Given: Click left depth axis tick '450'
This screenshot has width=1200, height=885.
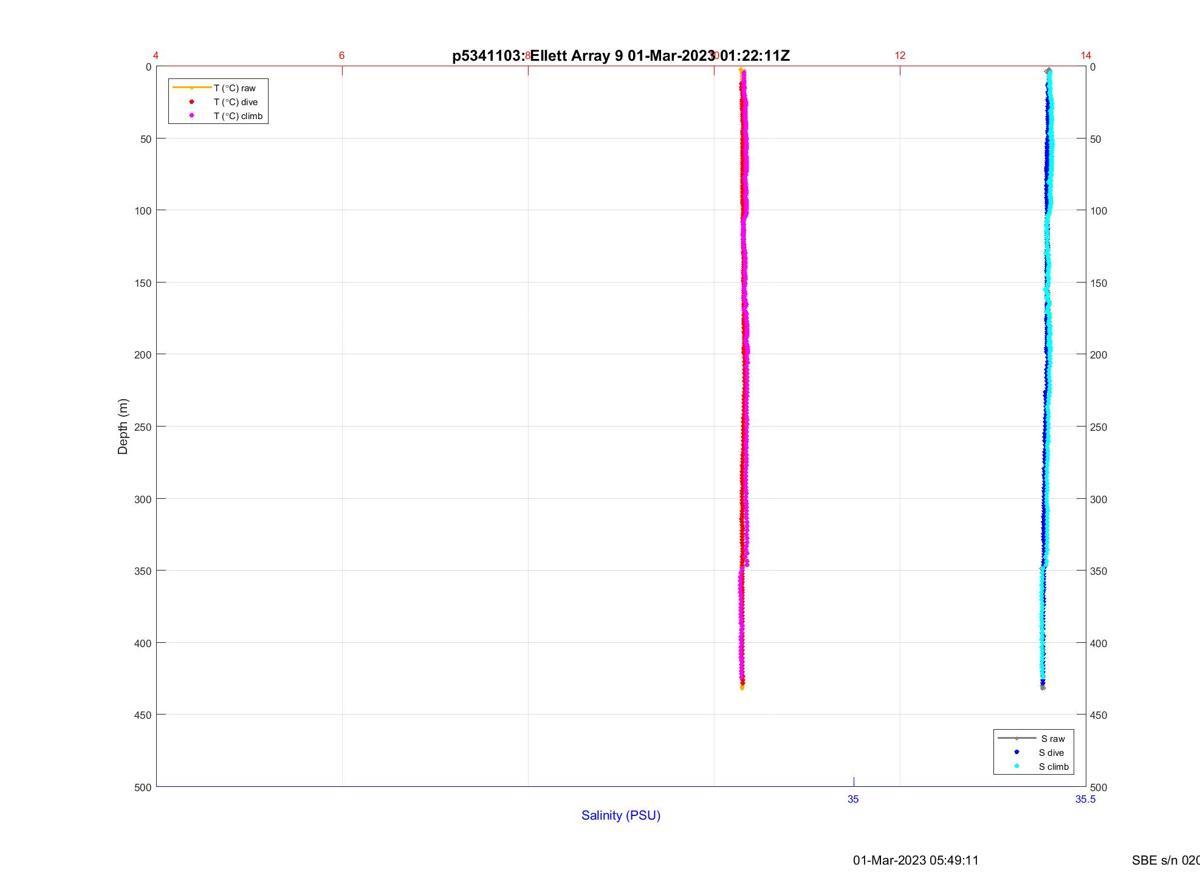Looking at the screenshot, I should click(142, 715).
